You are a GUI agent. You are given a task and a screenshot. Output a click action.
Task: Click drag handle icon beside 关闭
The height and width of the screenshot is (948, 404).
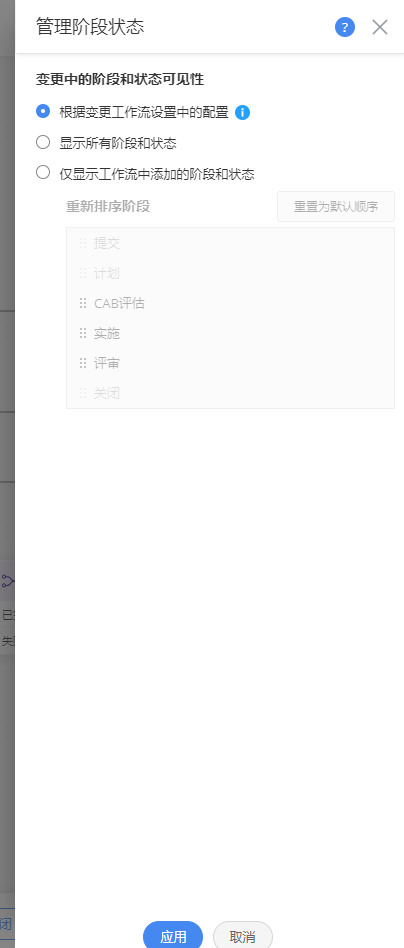pos(83,393)
